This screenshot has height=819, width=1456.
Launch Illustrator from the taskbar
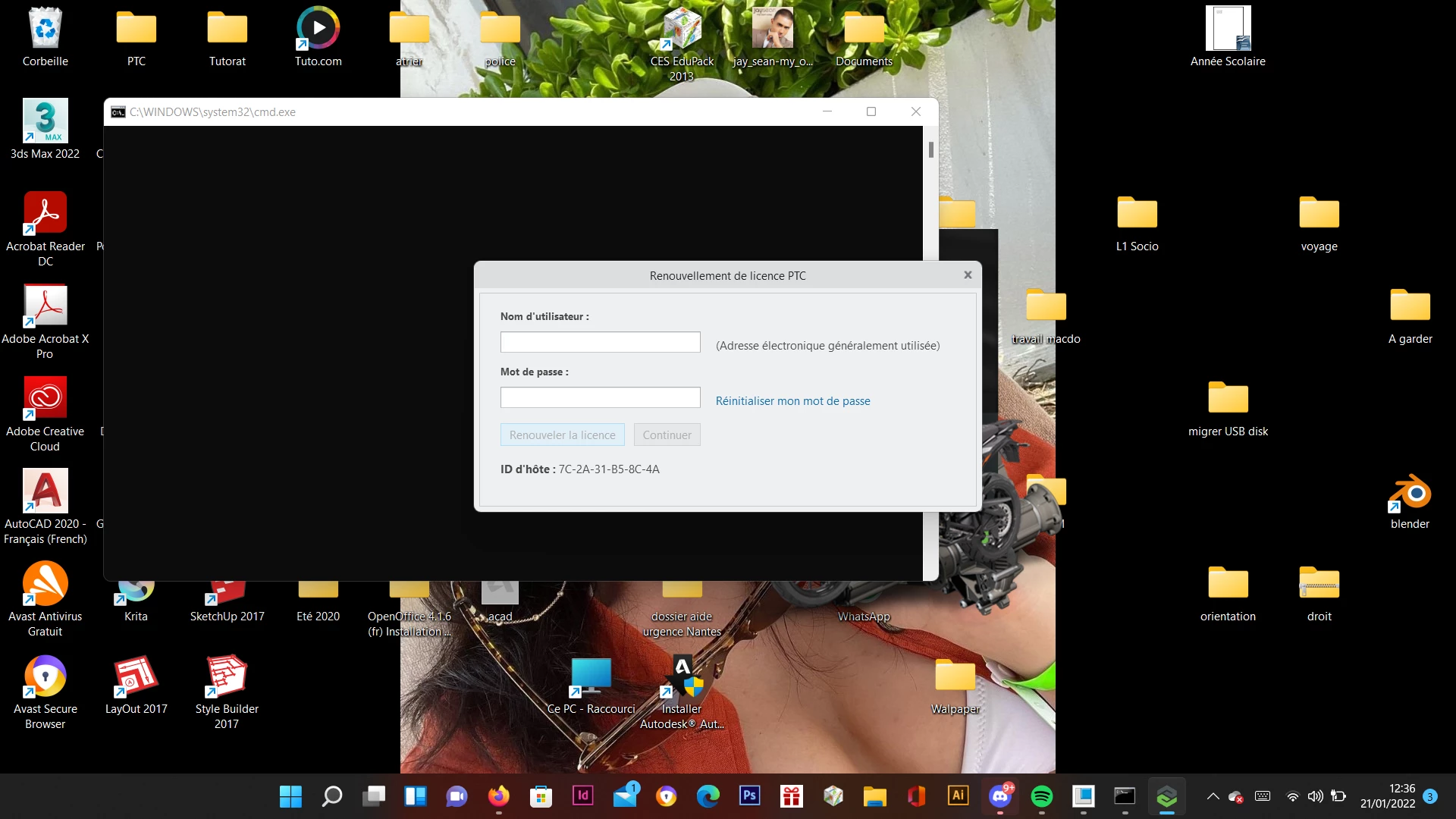tap(958, 795)
